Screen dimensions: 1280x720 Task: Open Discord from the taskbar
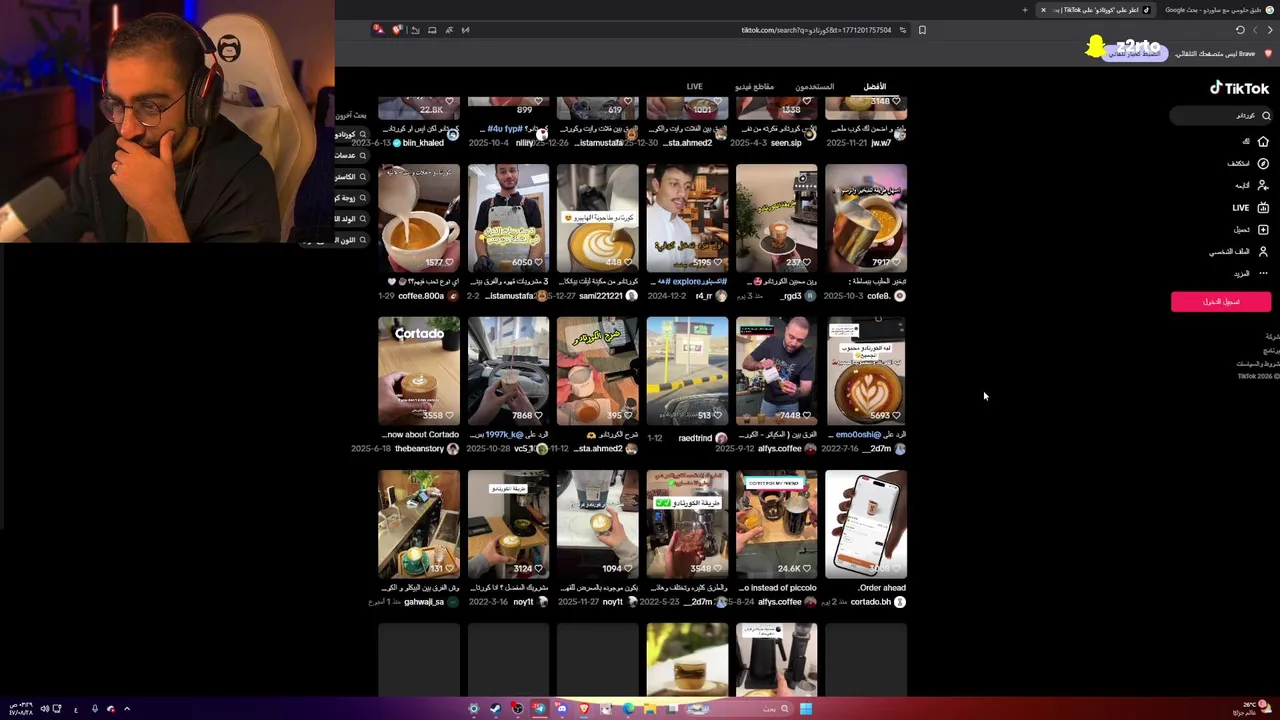[x=562, y=709]
